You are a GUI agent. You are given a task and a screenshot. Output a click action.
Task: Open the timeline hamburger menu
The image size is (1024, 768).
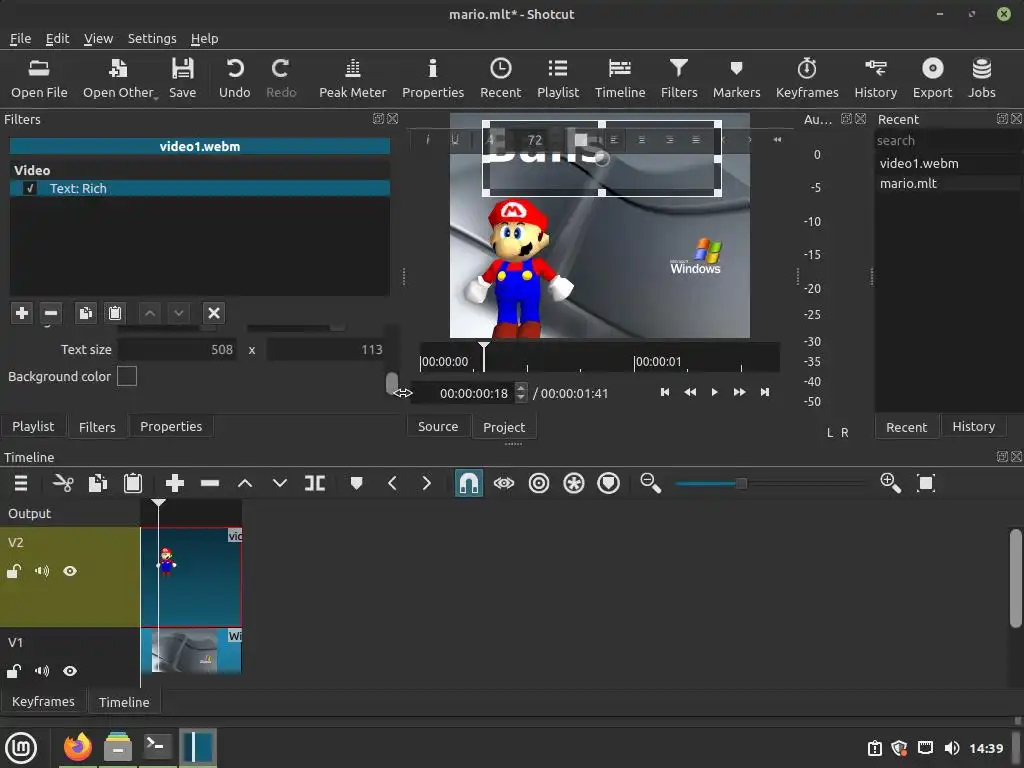click(20, 484)
